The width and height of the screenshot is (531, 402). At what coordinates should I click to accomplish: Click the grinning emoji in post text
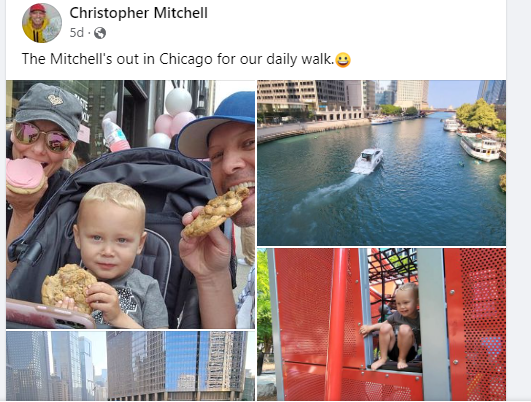pos(343,60)
